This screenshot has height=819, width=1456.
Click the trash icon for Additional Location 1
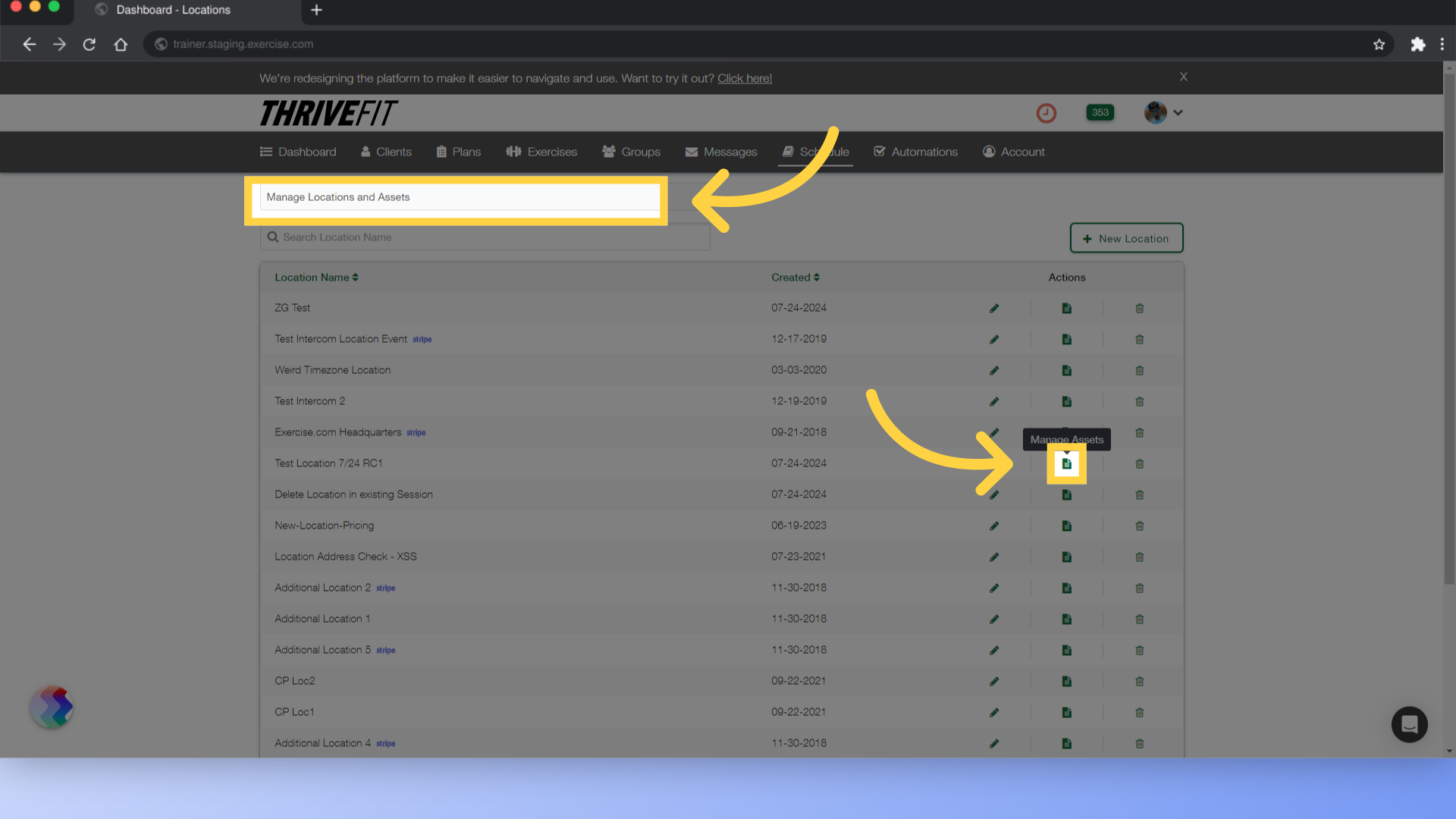point(1139,620)
